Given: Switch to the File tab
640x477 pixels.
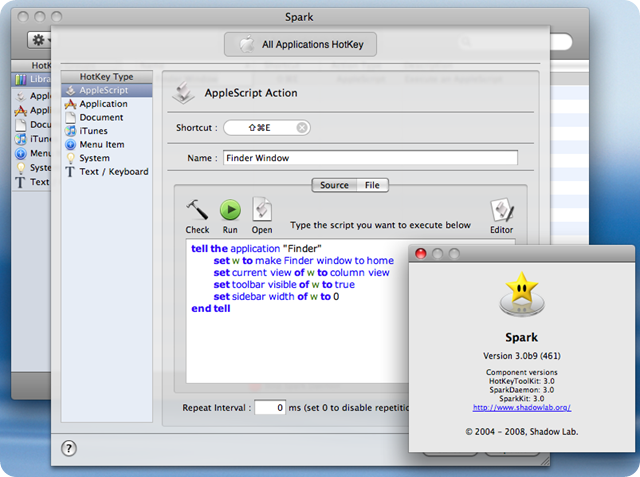Looking at the screenshot, I should pos(371,185).
